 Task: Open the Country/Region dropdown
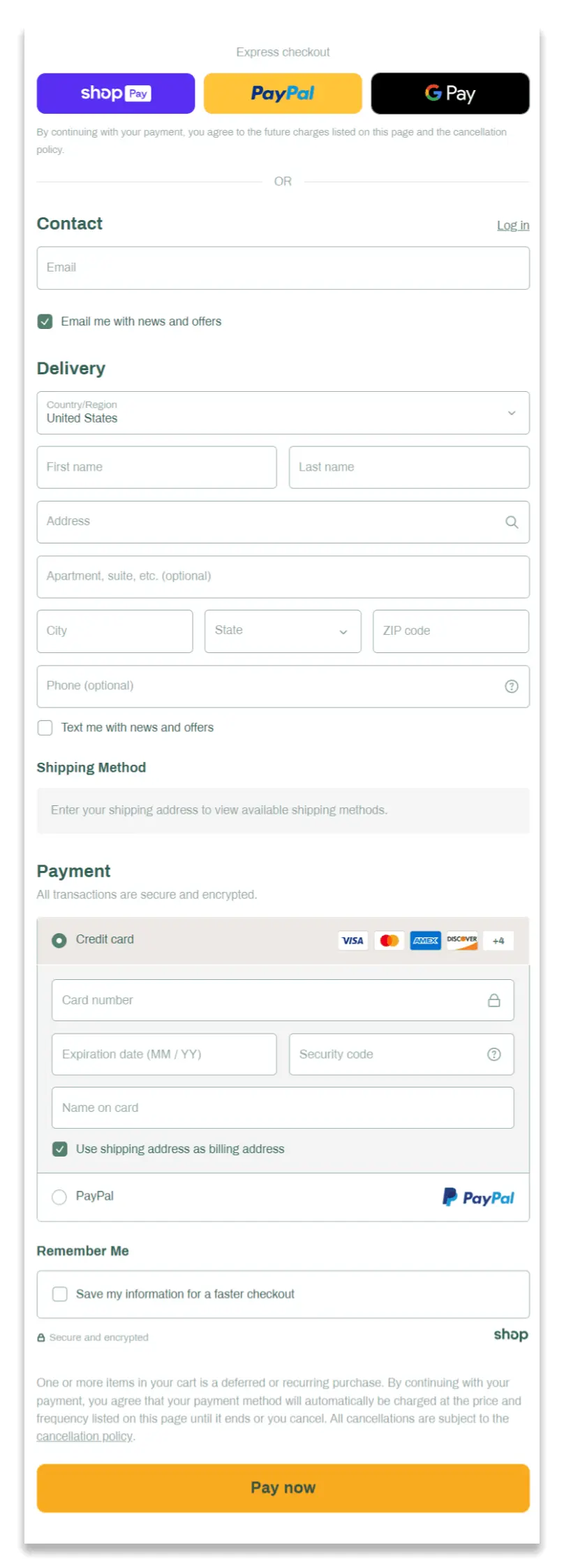[283, 413]
